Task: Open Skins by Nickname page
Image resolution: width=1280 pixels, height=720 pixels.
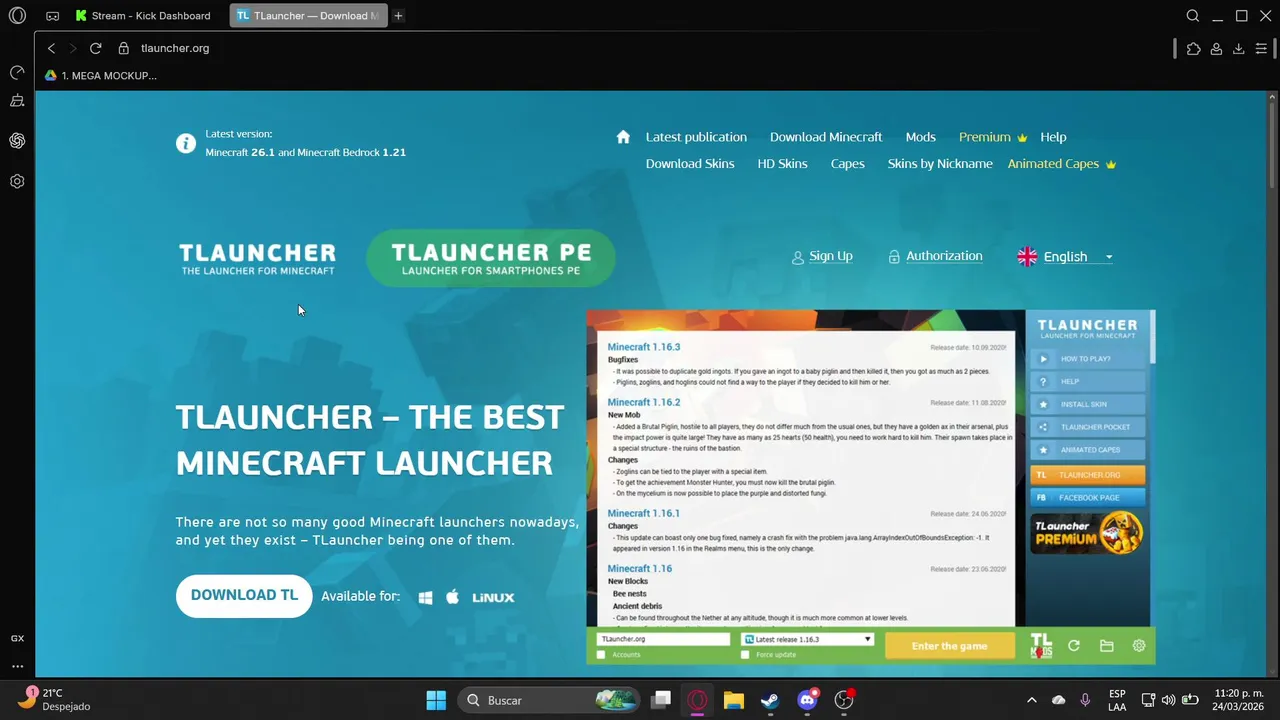Action: pos(940,164)
